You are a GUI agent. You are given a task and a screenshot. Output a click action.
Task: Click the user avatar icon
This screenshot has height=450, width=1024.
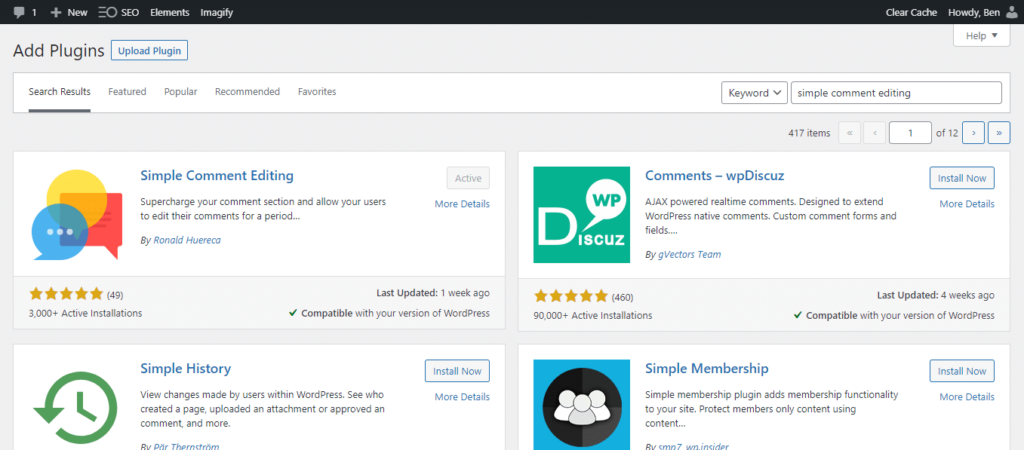pos(1013,12)
